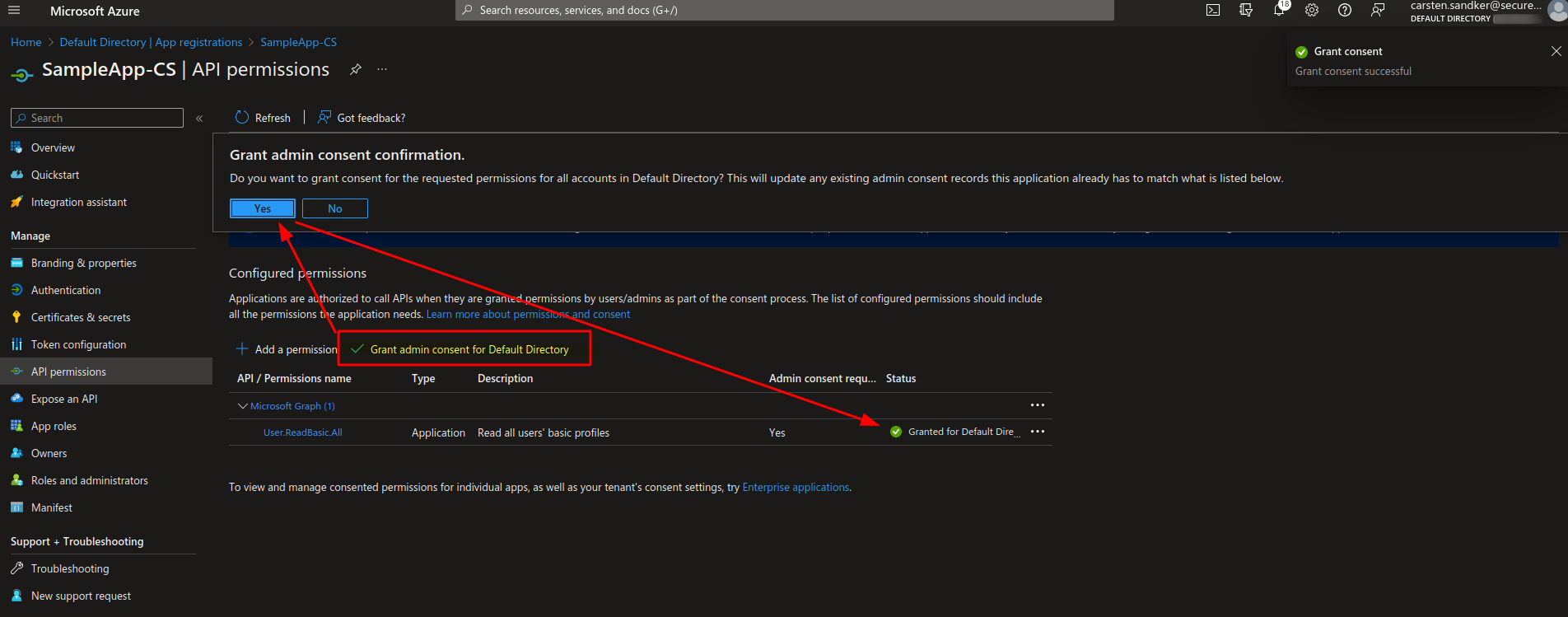Click Refresh in the command bar
Viewport: 1568px width, 617px height.
point(263,118)
